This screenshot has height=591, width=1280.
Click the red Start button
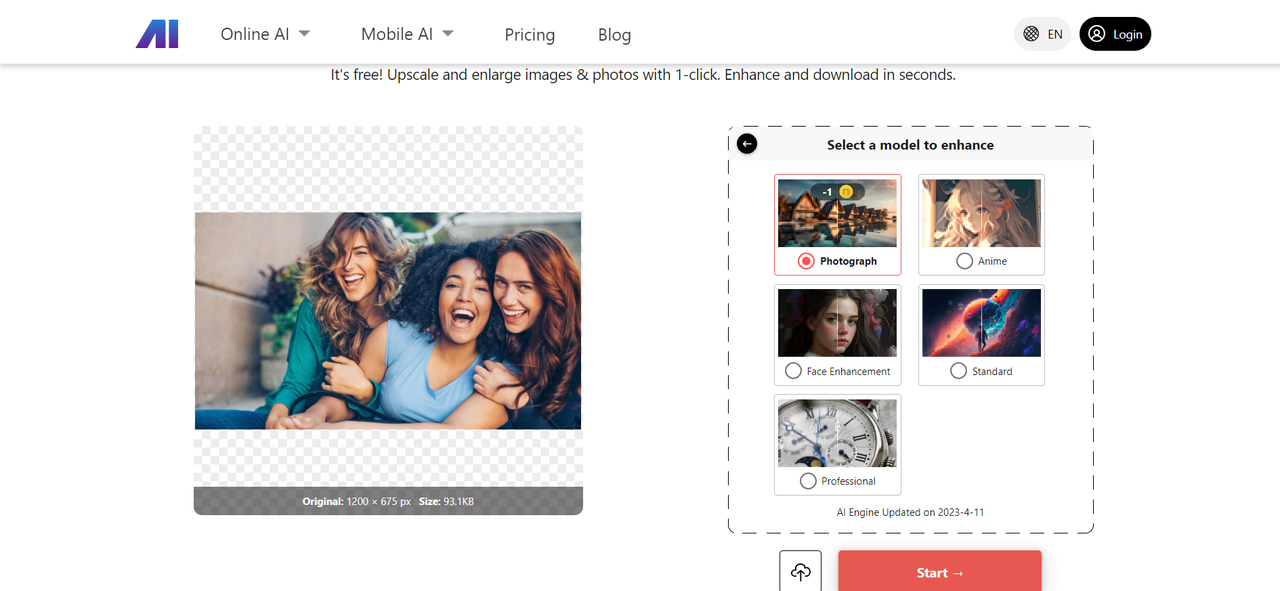[x=940, y=572]
